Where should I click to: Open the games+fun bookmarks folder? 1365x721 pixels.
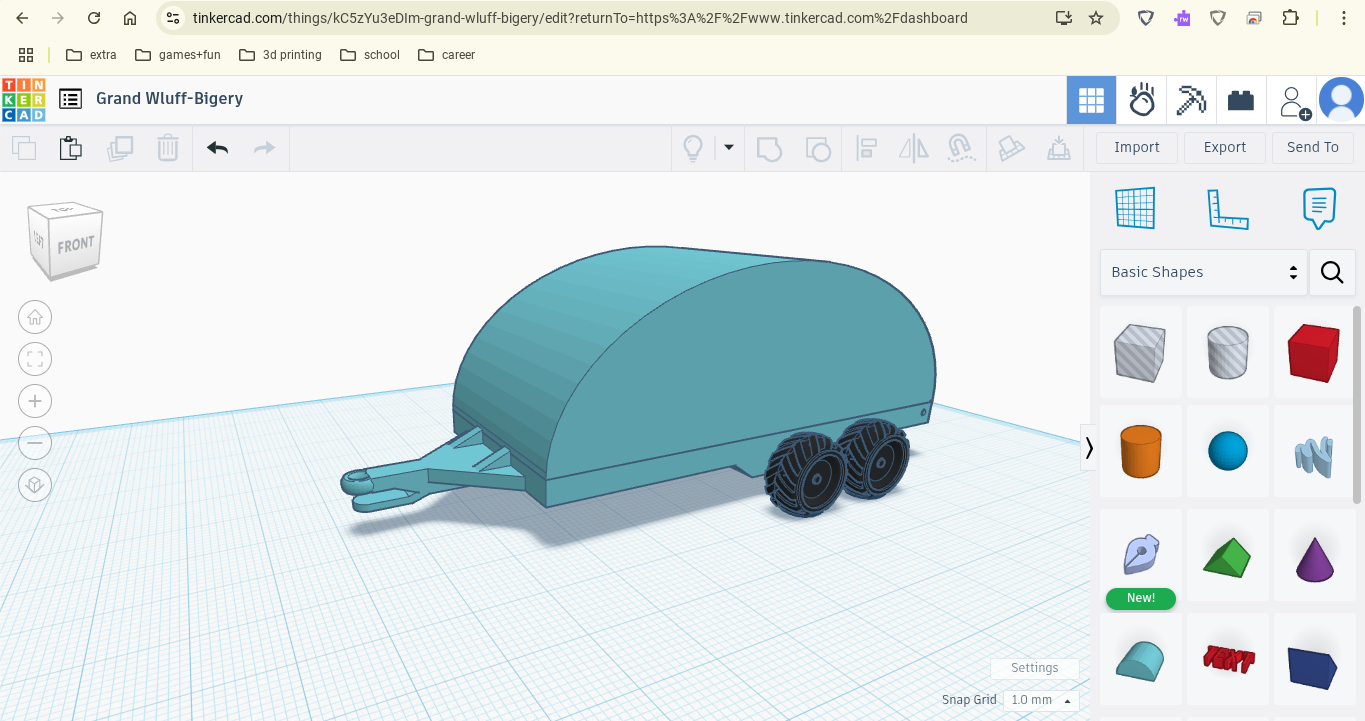[x=178, y=55]
